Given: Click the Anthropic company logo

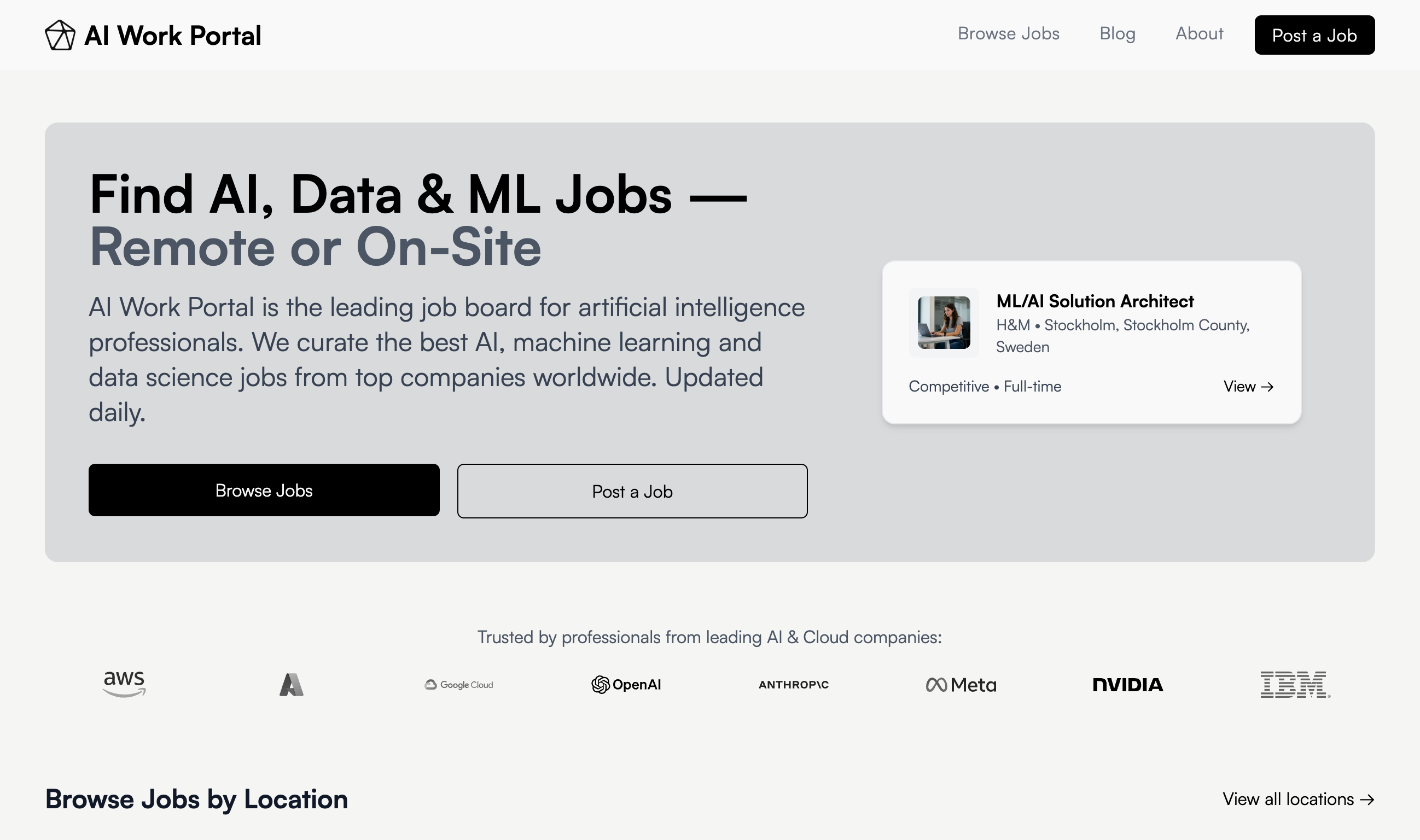Looking at the screenshot, I should 794,684.
